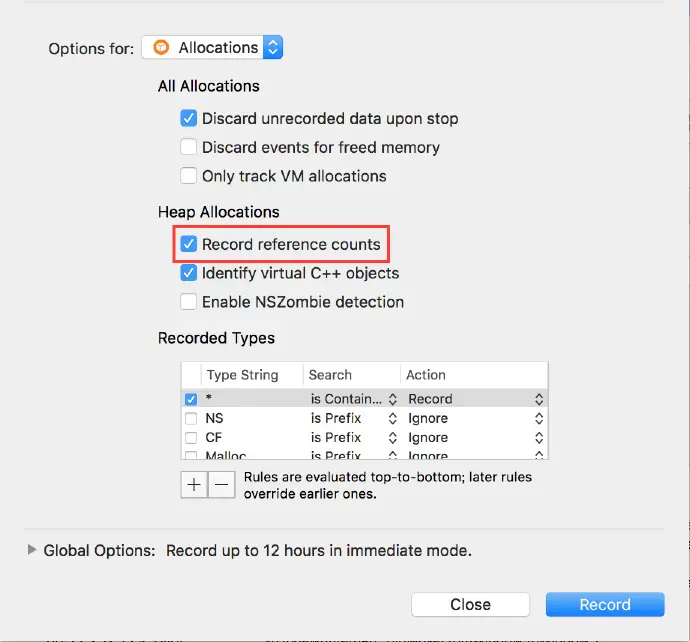Toggle Identify virtual C++ objects
The image size is (690, 642).
[188, 273]
